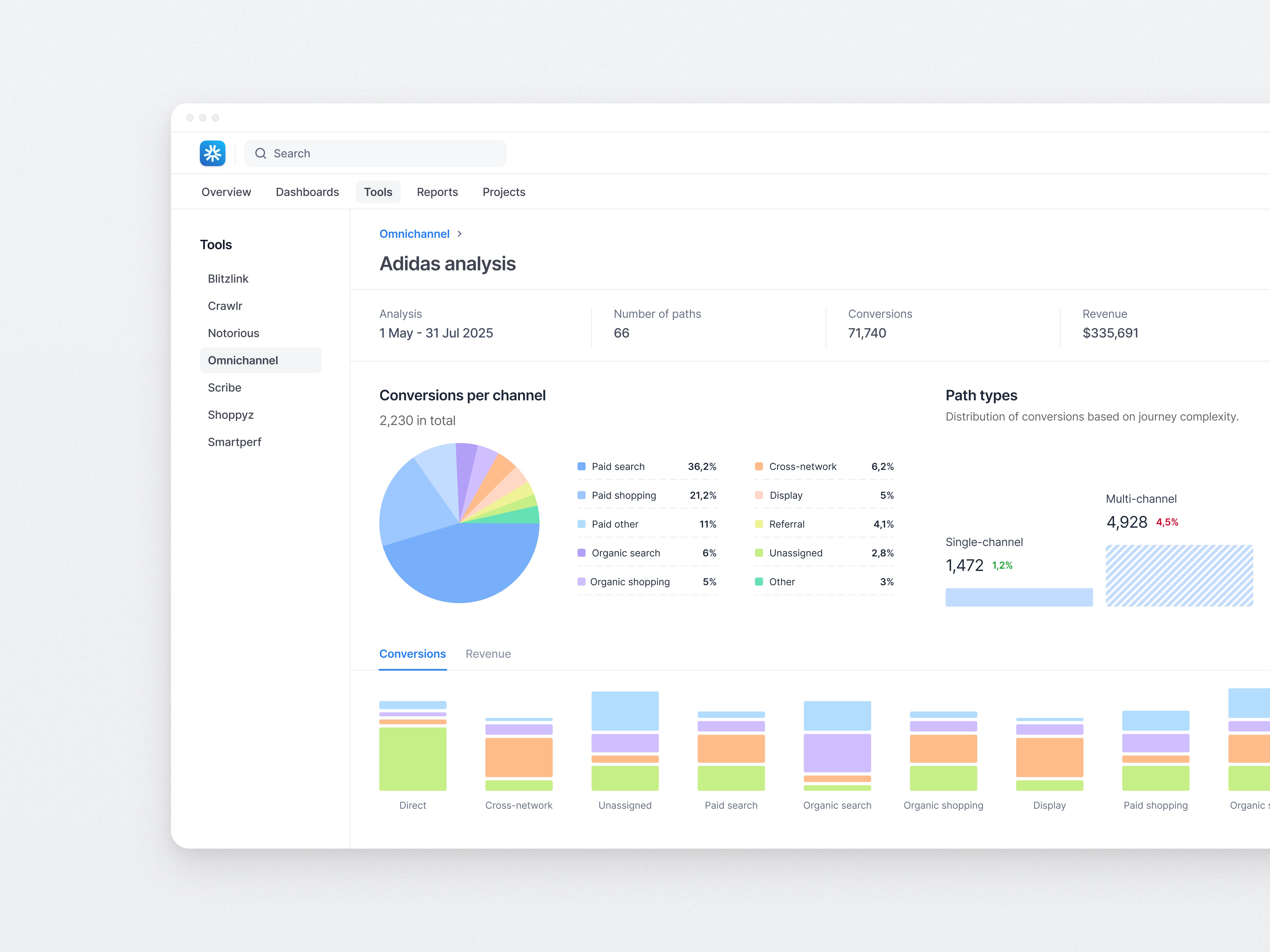Click the Single-channel solid bar
The image size is (1270, 952).
(1019, 597)
